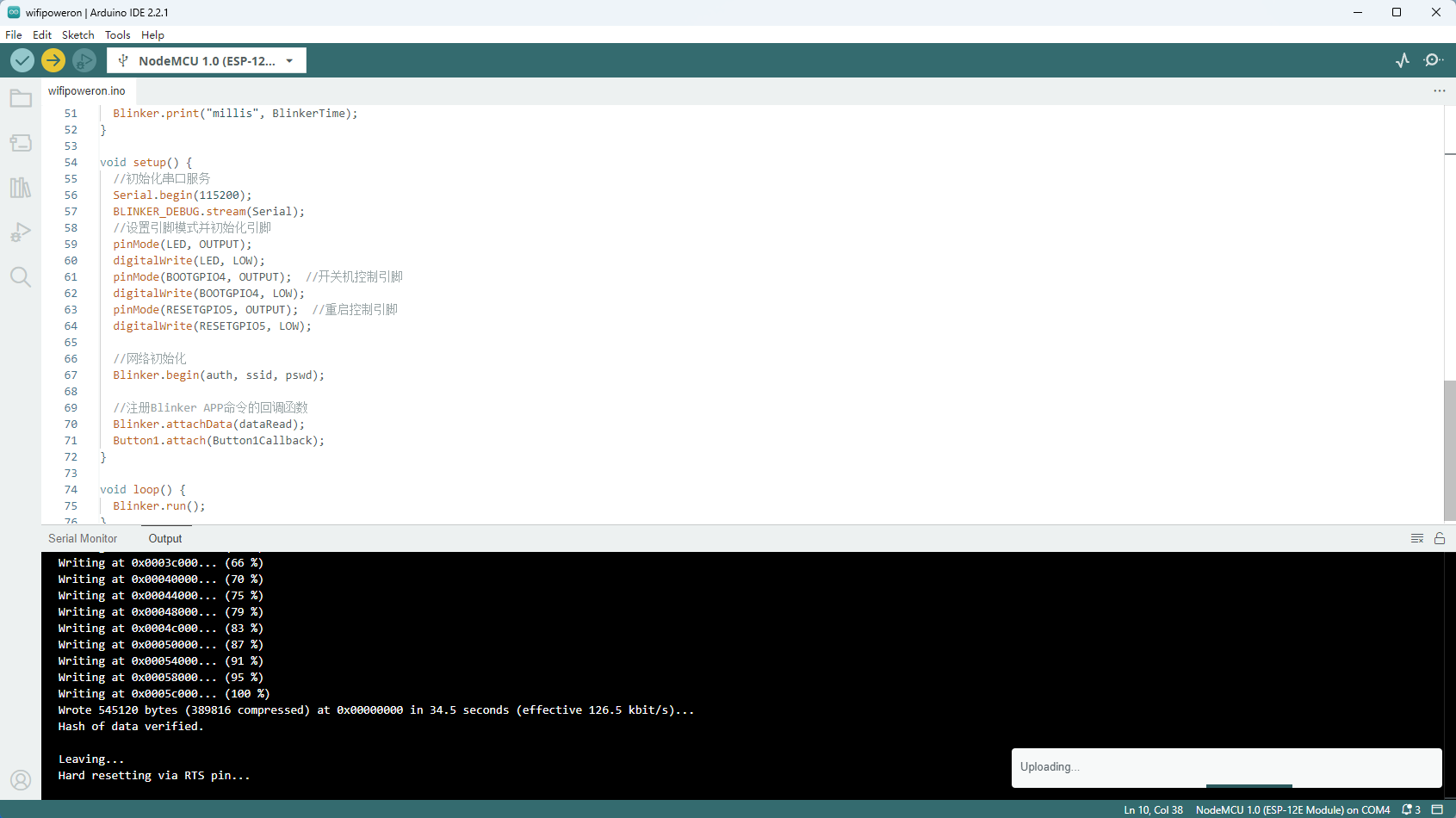Click the Ln 10, Col 38 cursor position
Viewport: 1456px width, 818px height.
point(1153,810)
